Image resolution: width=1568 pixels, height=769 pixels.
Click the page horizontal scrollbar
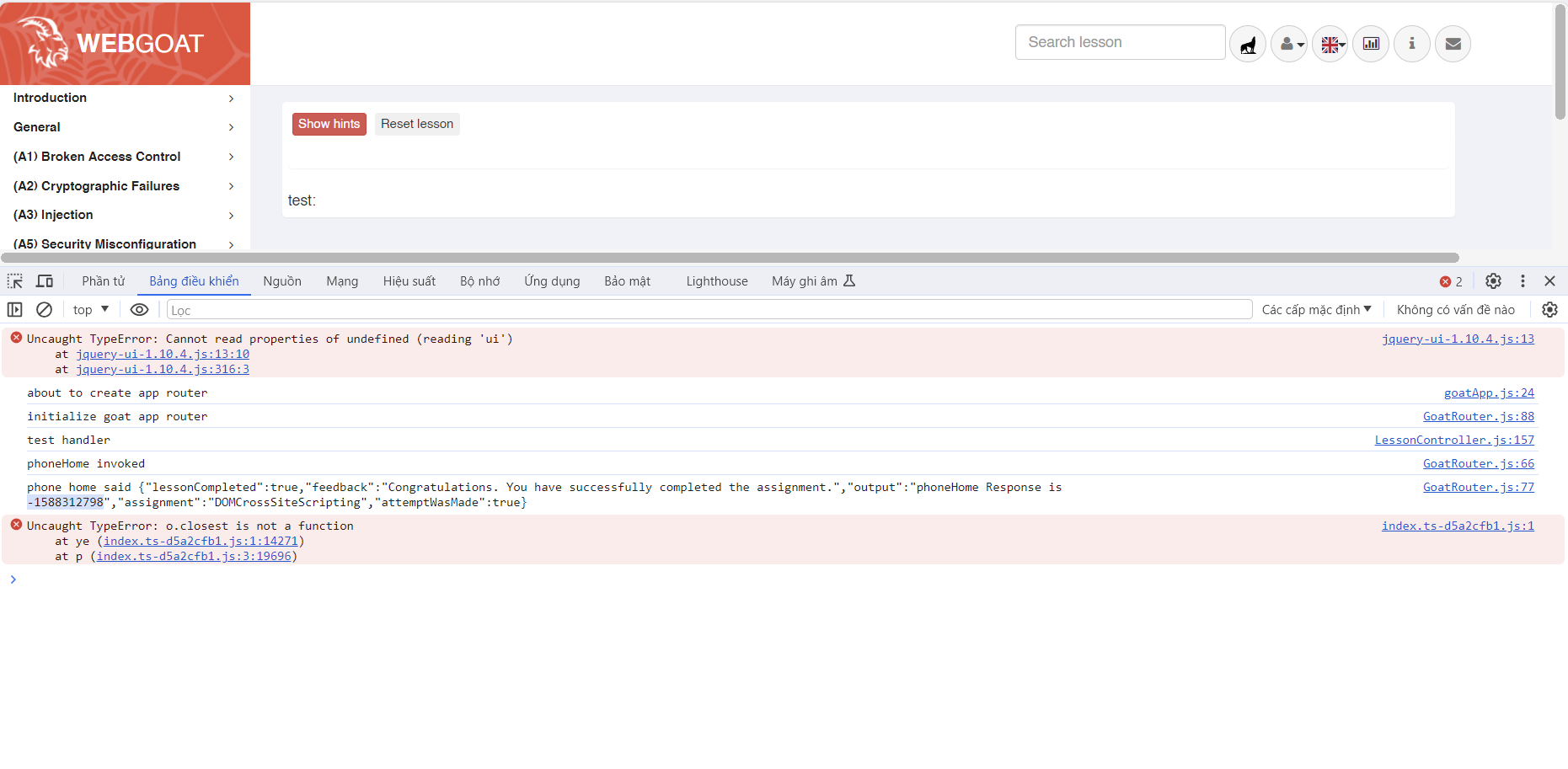click(730, 258)
